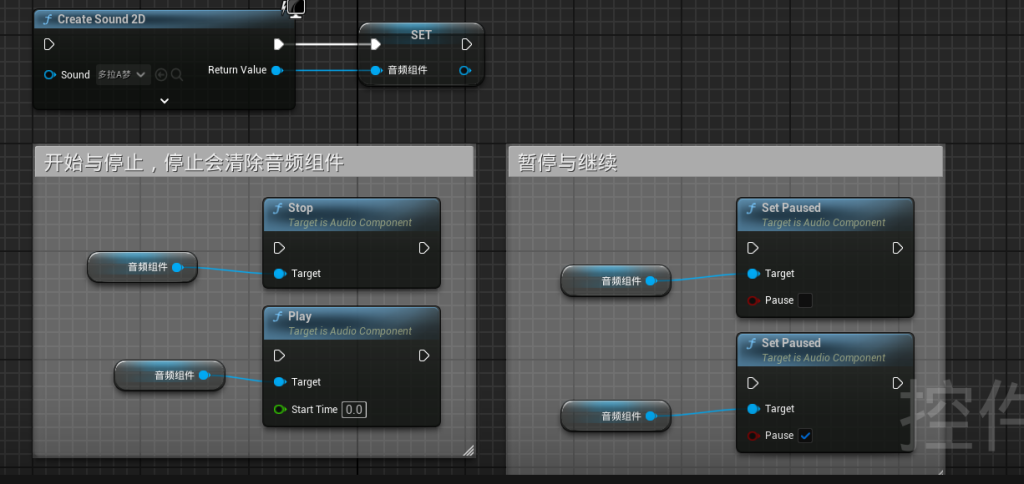Click the Start Time value field on Play
Image resolution: width=1024 pixels, height=484 pixels.
[354, 409]
